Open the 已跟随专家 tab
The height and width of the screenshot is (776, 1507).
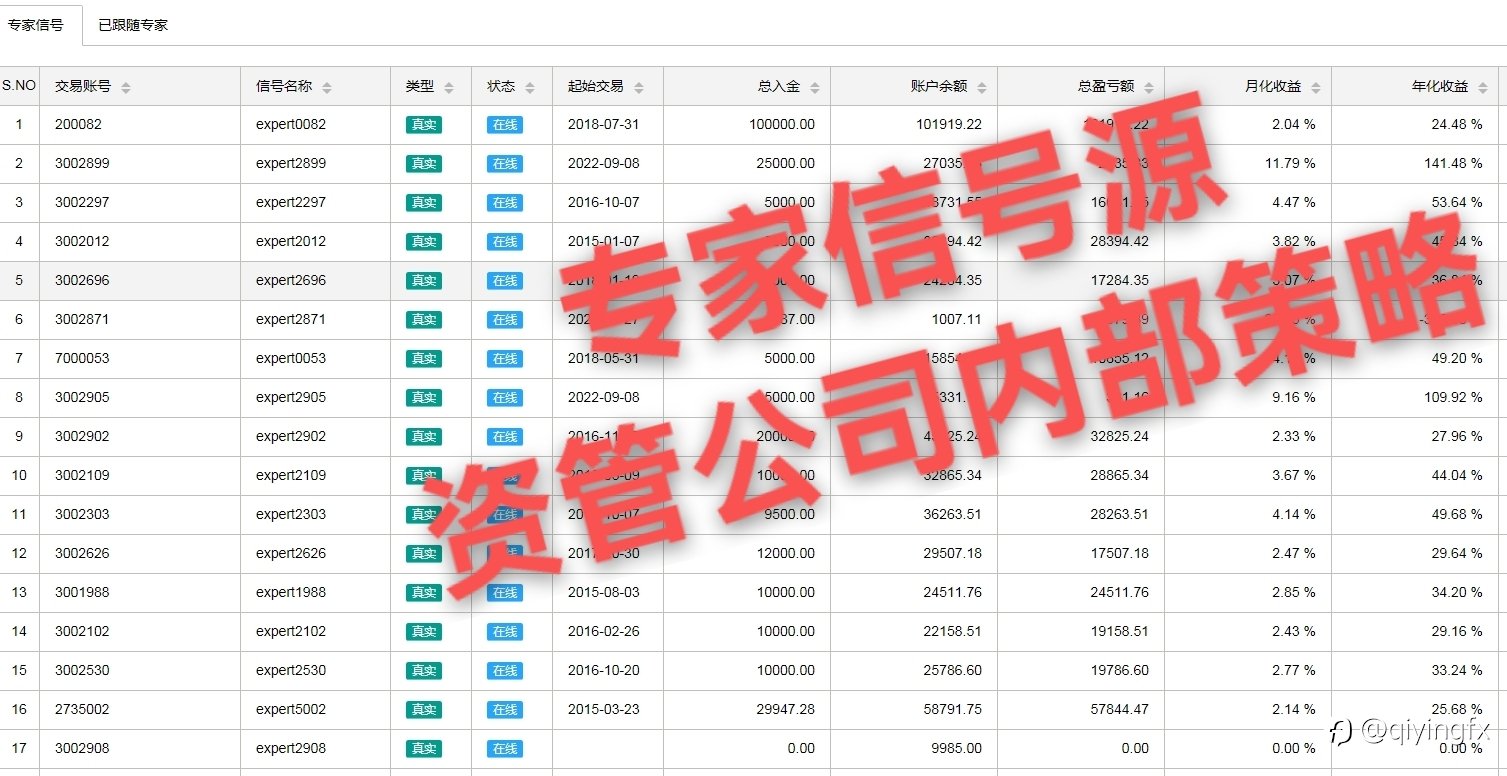pos(133,25)
